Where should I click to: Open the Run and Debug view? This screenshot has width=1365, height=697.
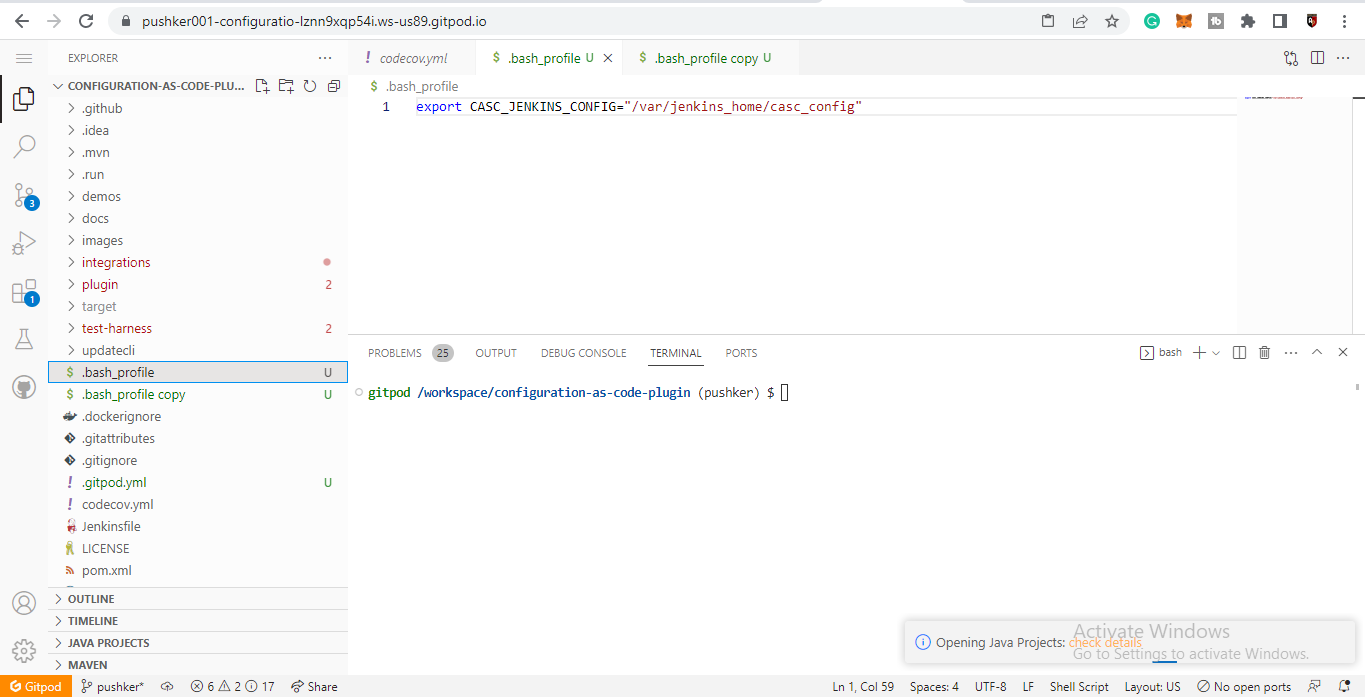click(24, 243)
